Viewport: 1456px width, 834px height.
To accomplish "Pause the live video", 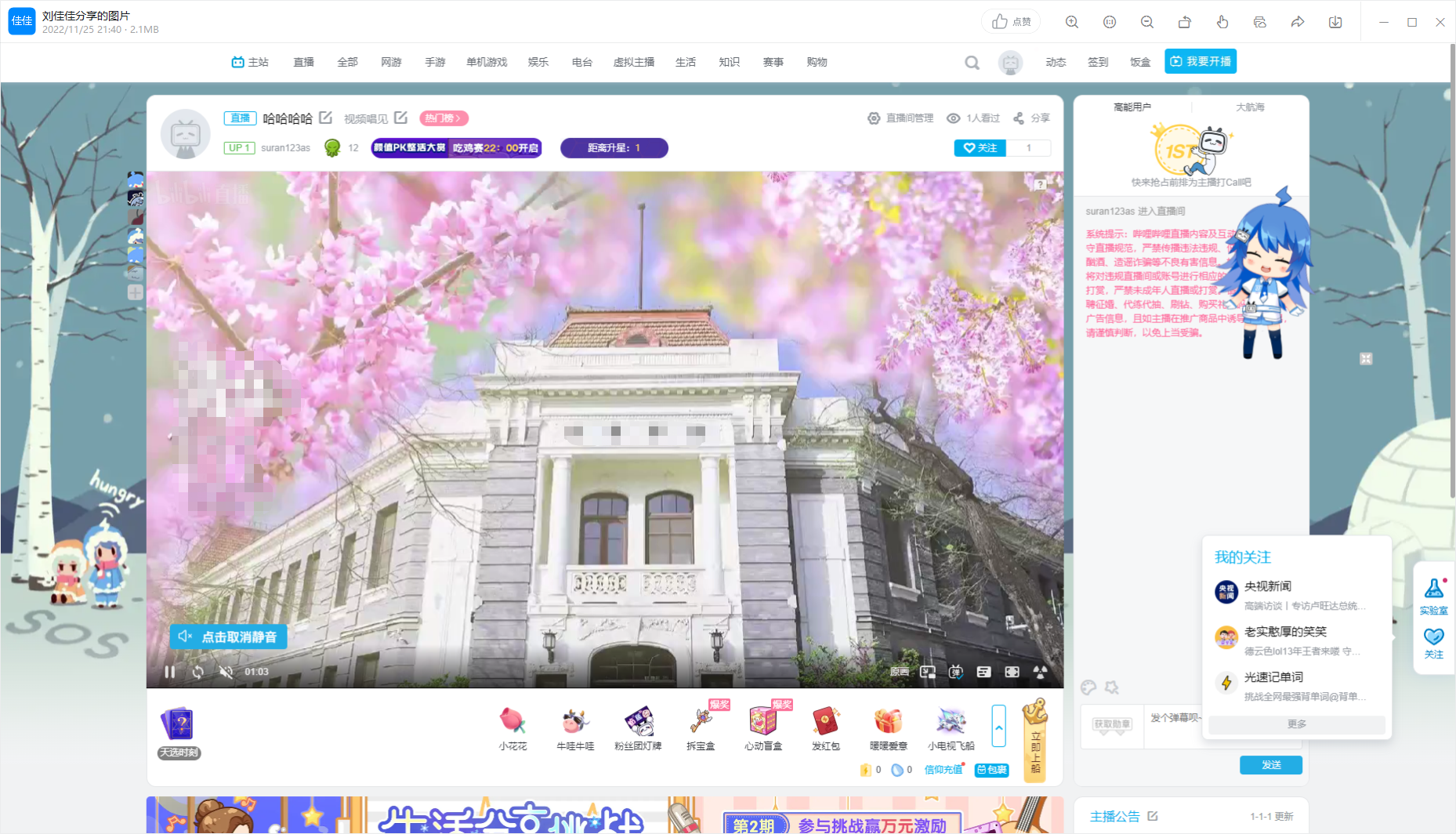I will click(x=170, y=672).
